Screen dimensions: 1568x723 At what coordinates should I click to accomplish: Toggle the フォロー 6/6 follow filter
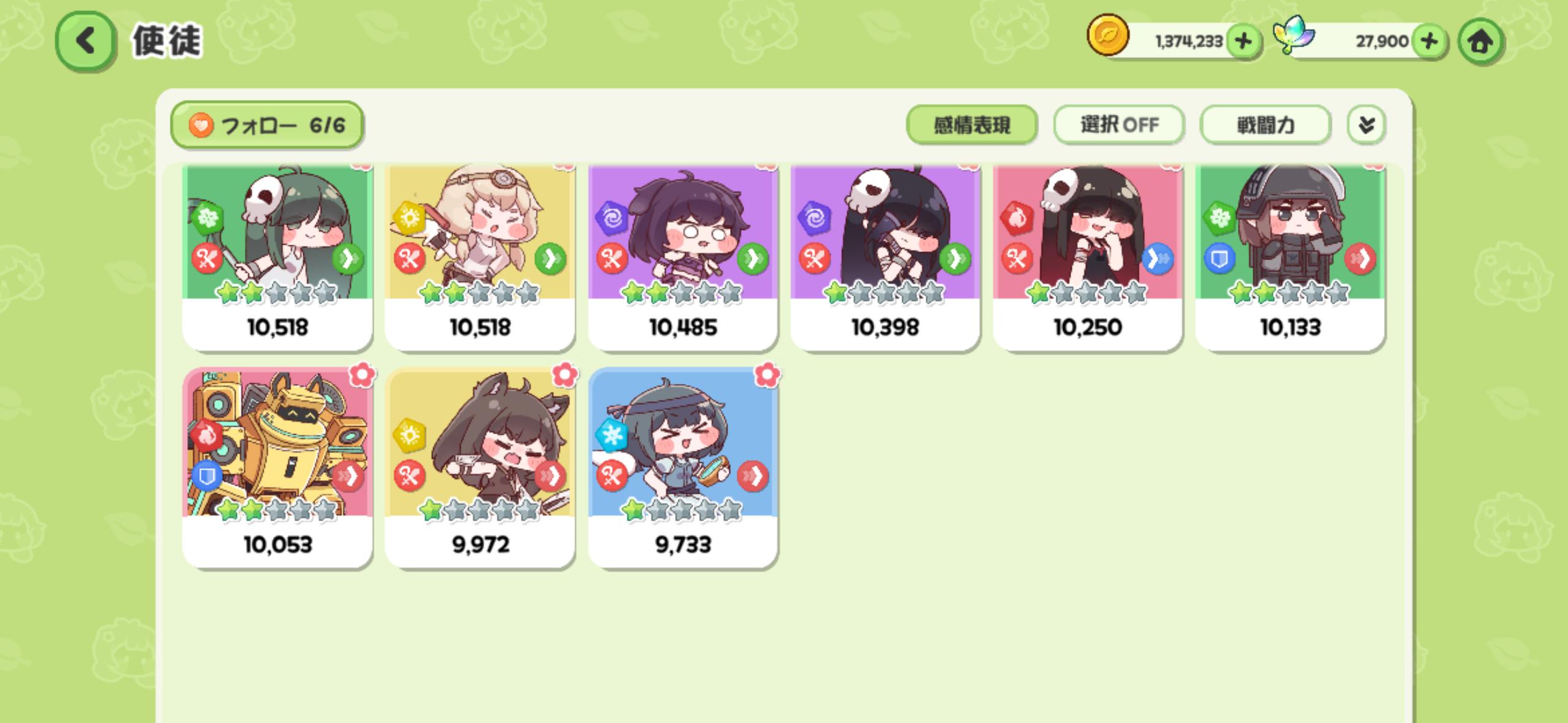click(267, 125)
